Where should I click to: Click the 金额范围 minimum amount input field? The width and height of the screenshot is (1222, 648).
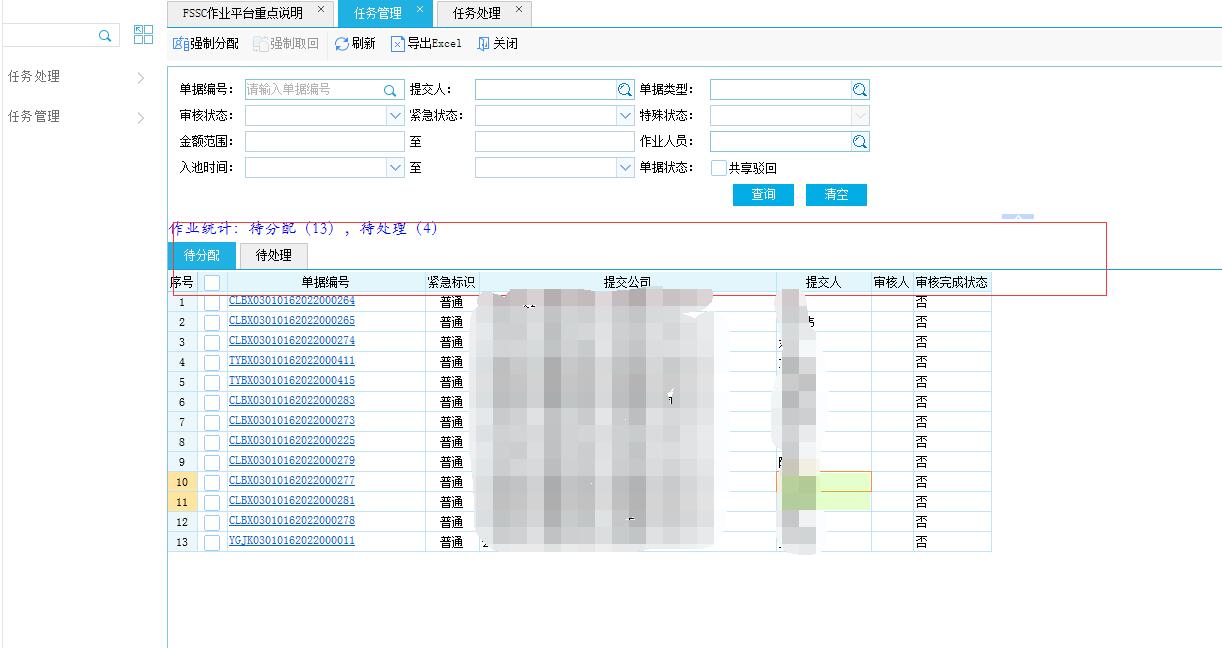click(324, 142)
